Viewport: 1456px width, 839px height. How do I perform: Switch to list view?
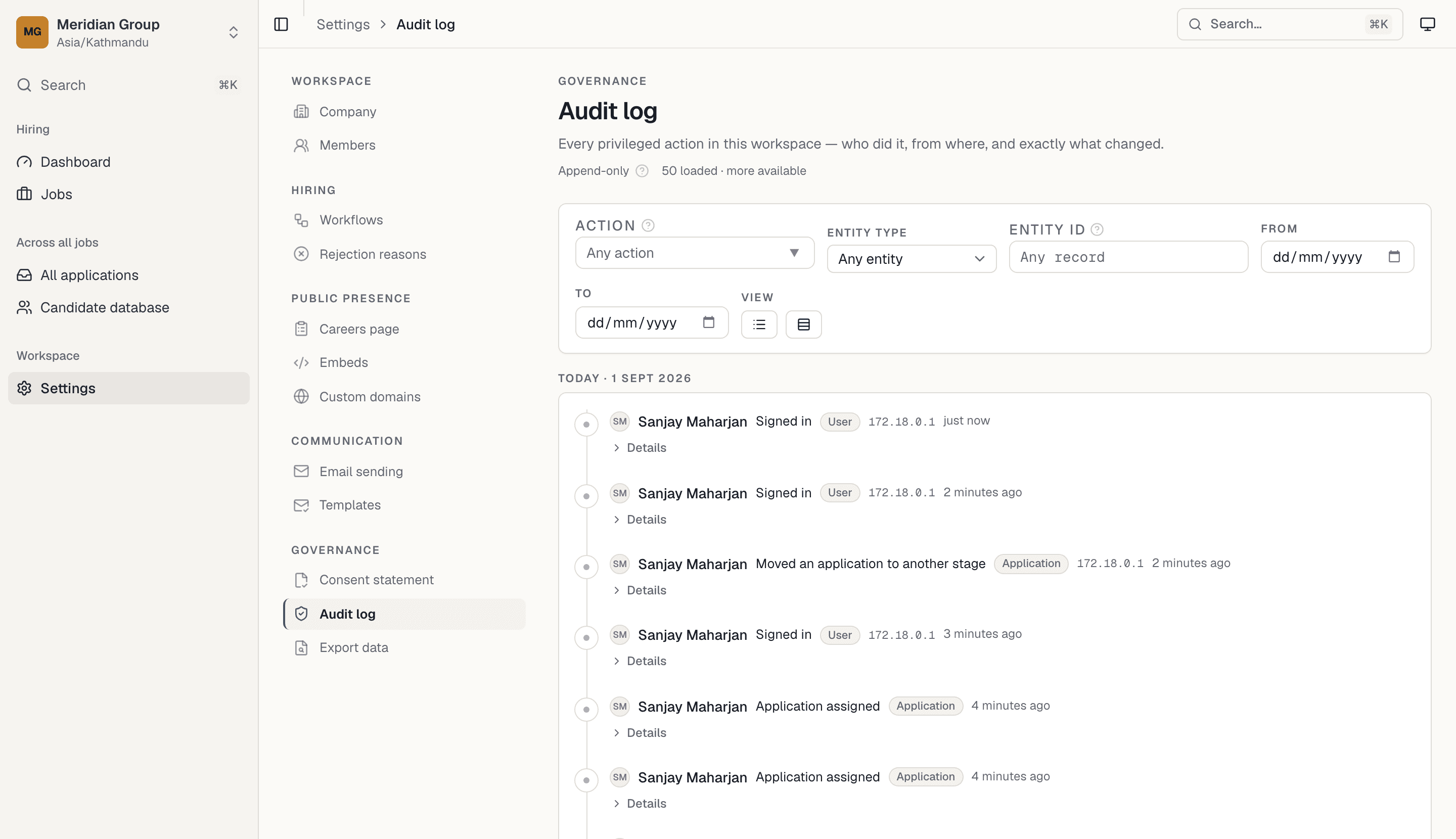pos(758,324)
